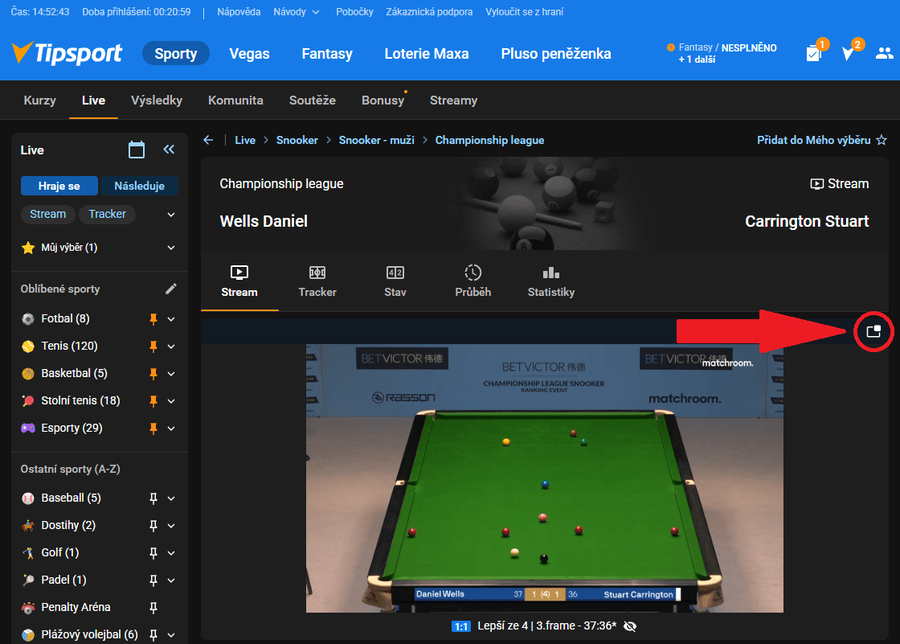
Task: Unpin Stolní tenis from favorite sports
Action: pyautogui.click(x=153, y=401)
